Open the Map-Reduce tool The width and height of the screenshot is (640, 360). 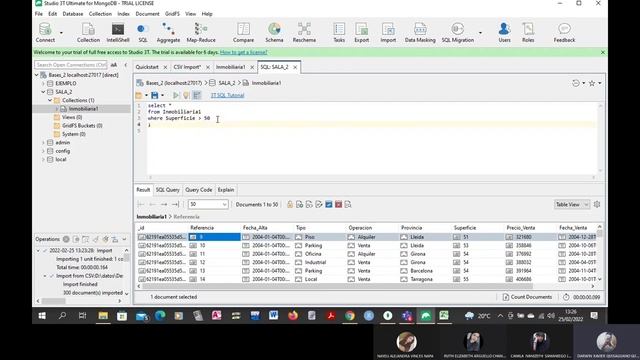[201, 33]
